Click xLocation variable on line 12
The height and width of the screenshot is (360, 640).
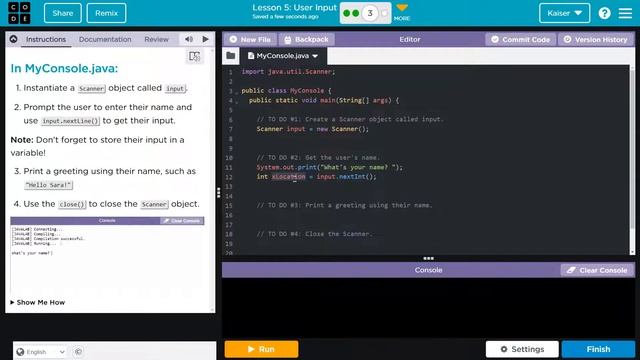pyautogui.click(x=289, y=177)
